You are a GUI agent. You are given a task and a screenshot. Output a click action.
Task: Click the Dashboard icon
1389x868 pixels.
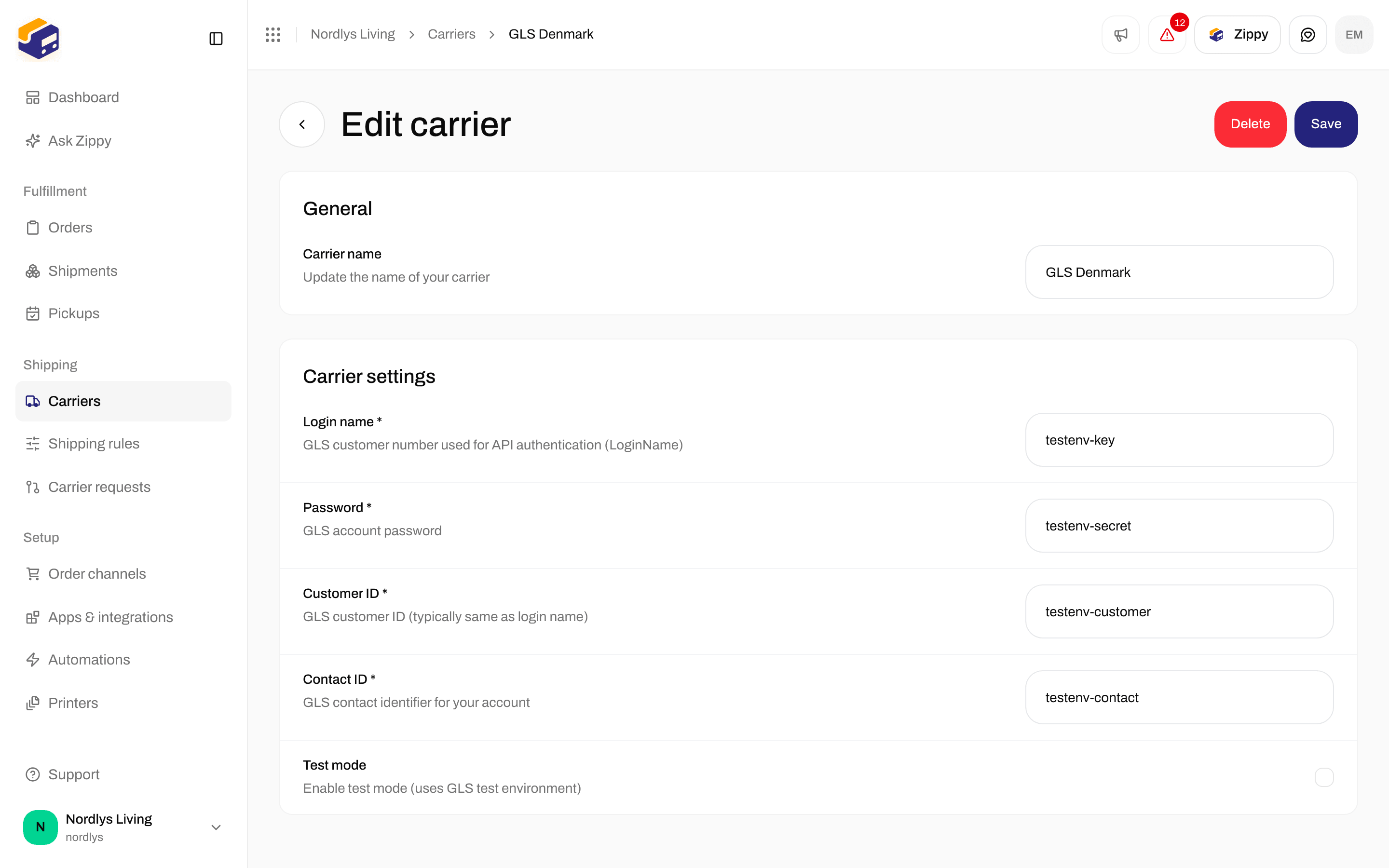point(33,97)
